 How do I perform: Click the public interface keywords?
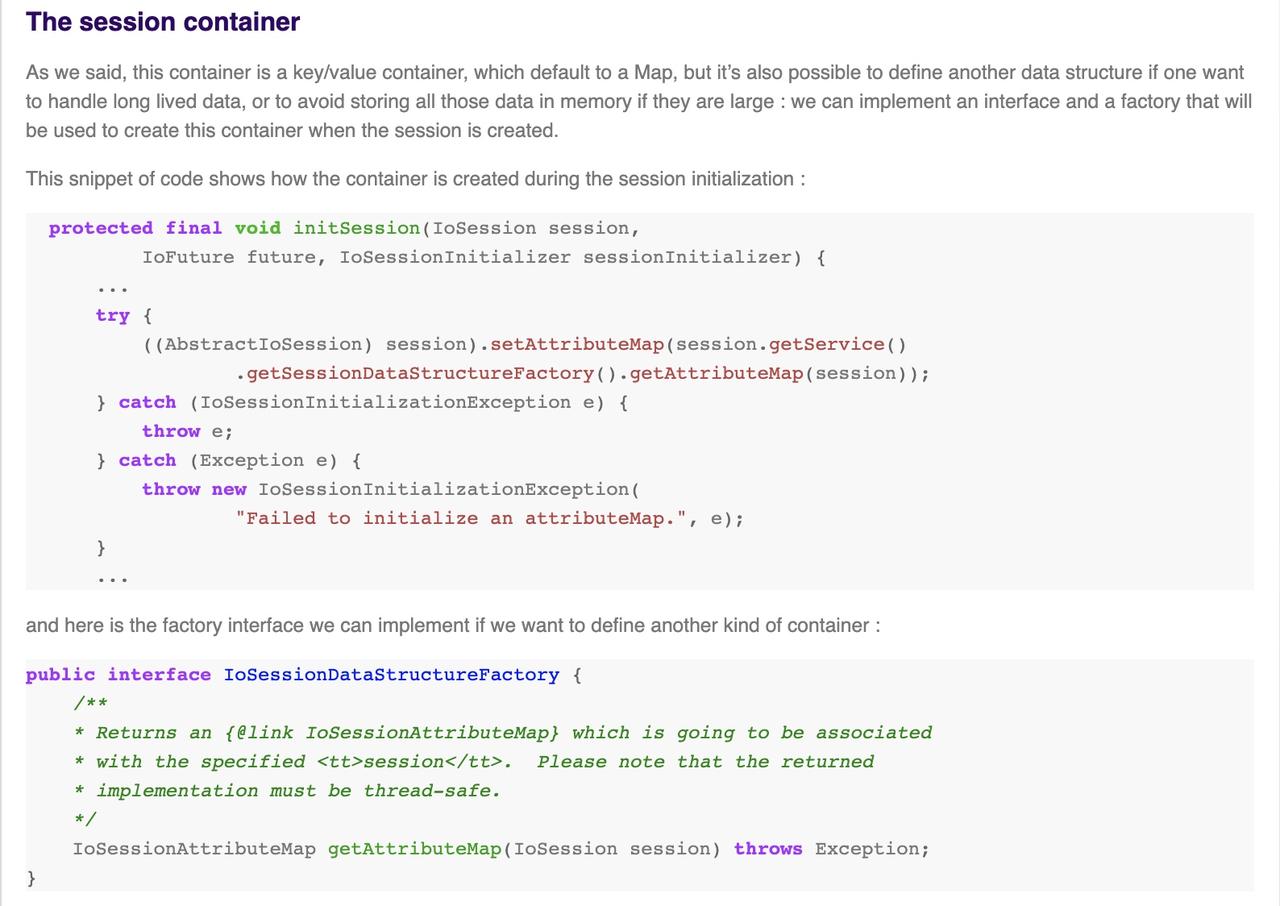coord(118,675)
